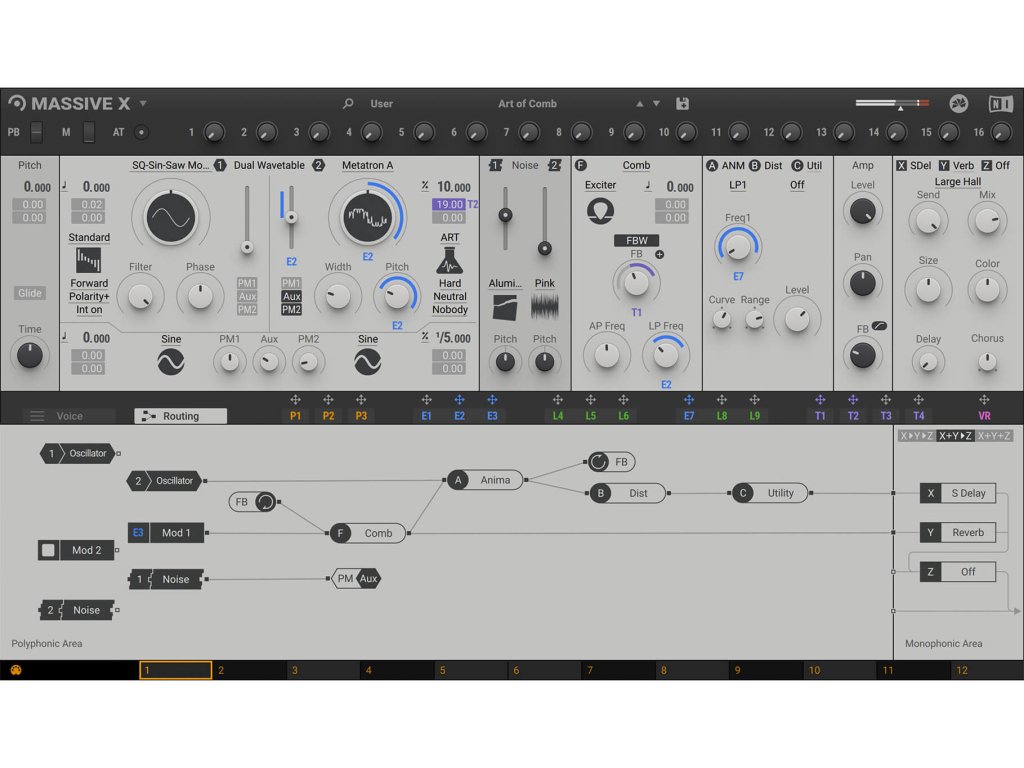Screen dimensions: 1024x768
Task: Toggle the PB switch
Action: pos(37,132)
